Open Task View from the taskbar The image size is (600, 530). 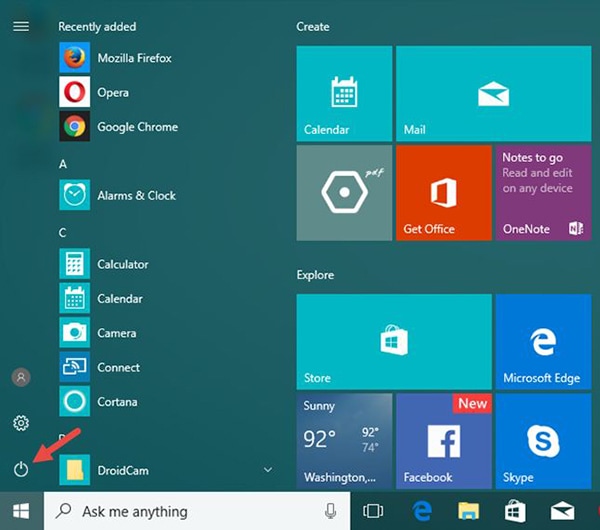click(373, 511)
